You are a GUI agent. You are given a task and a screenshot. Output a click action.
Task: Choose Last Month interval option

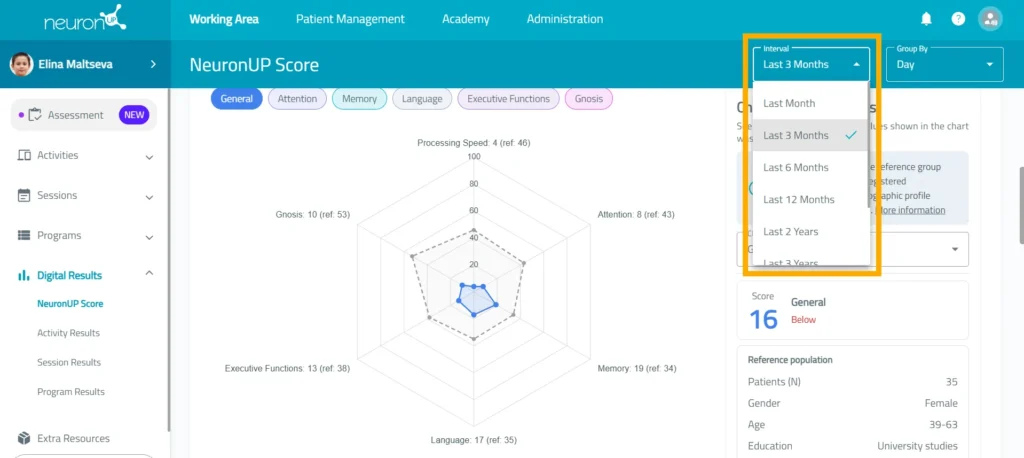(x=811, y=103)
